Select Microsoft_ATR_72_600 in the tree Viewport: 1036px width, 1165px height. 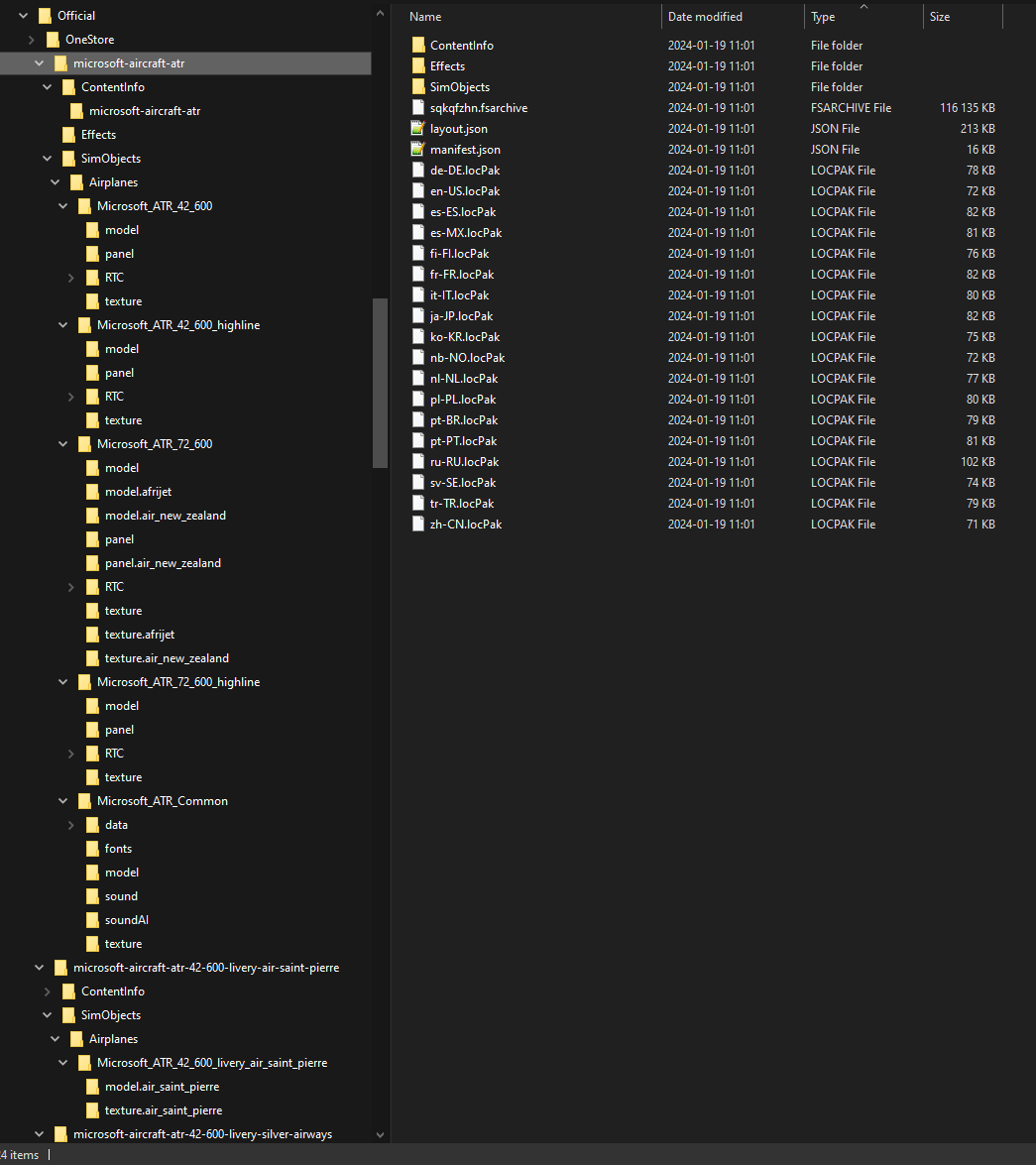[x=155, y=444]
